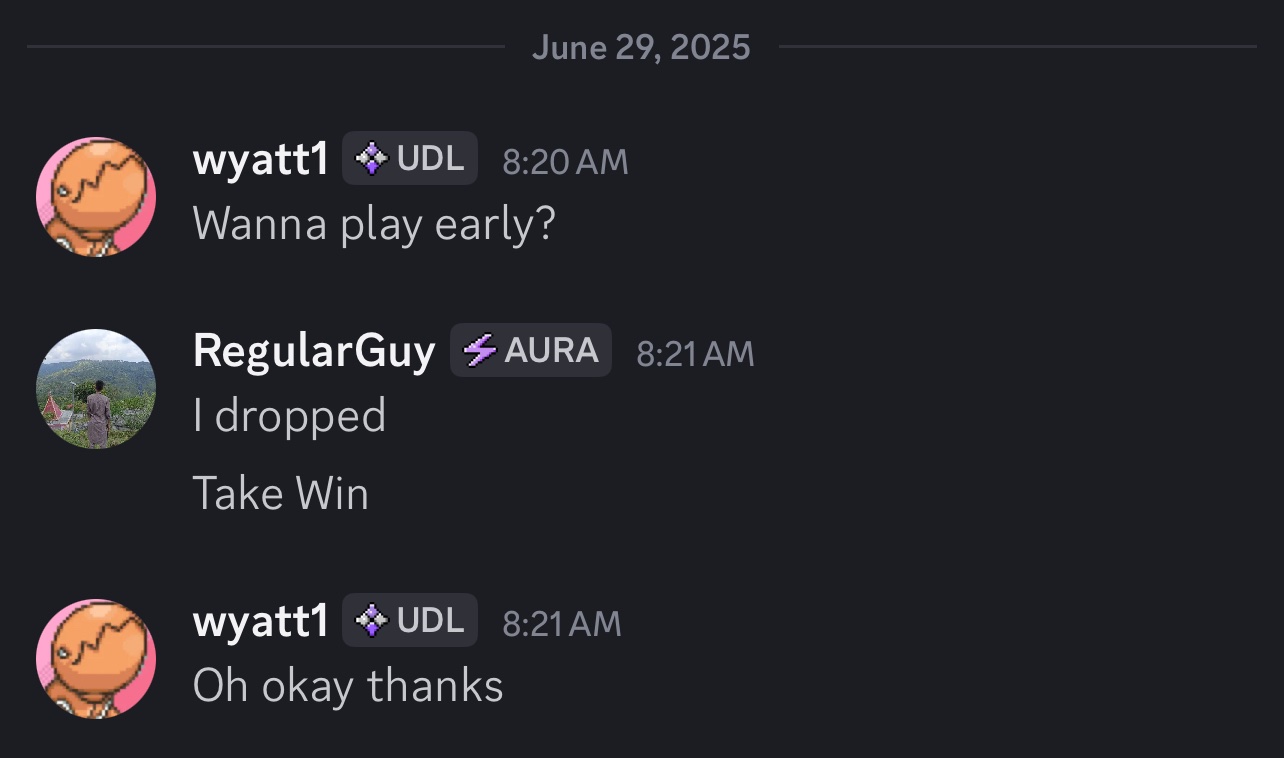Click the purple diamond icon in first UDL tag

pos(372,159)
